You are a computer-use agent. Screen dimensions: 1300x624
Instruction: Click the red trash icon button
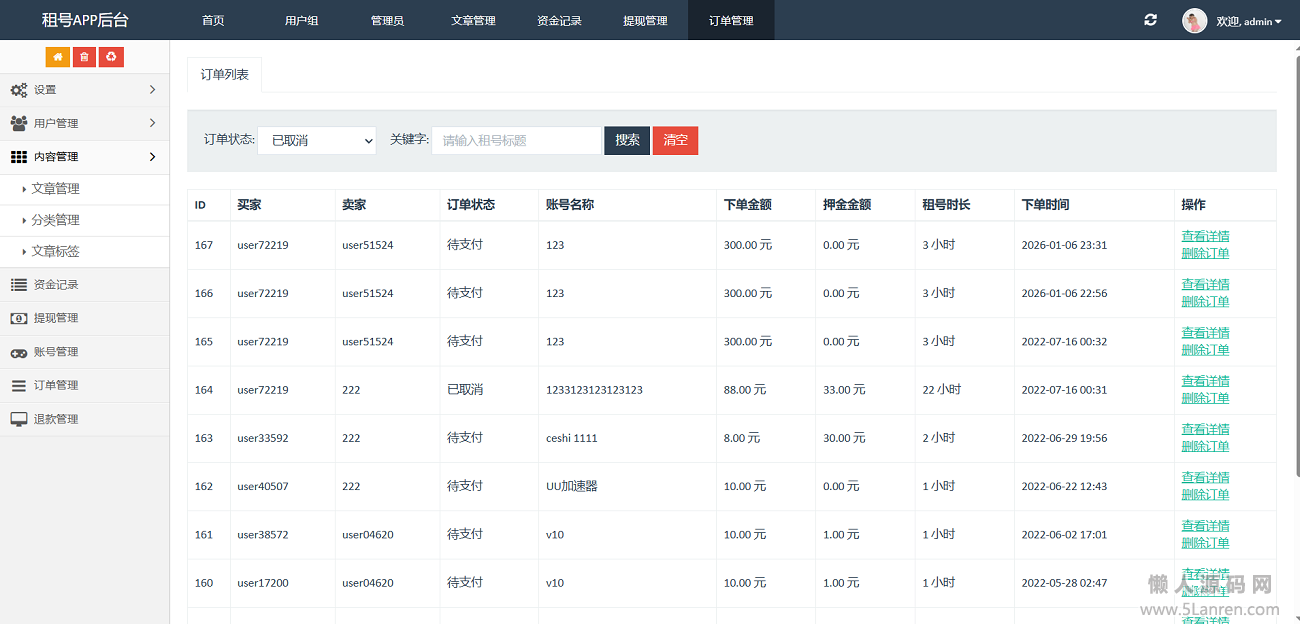click(84, 57)
